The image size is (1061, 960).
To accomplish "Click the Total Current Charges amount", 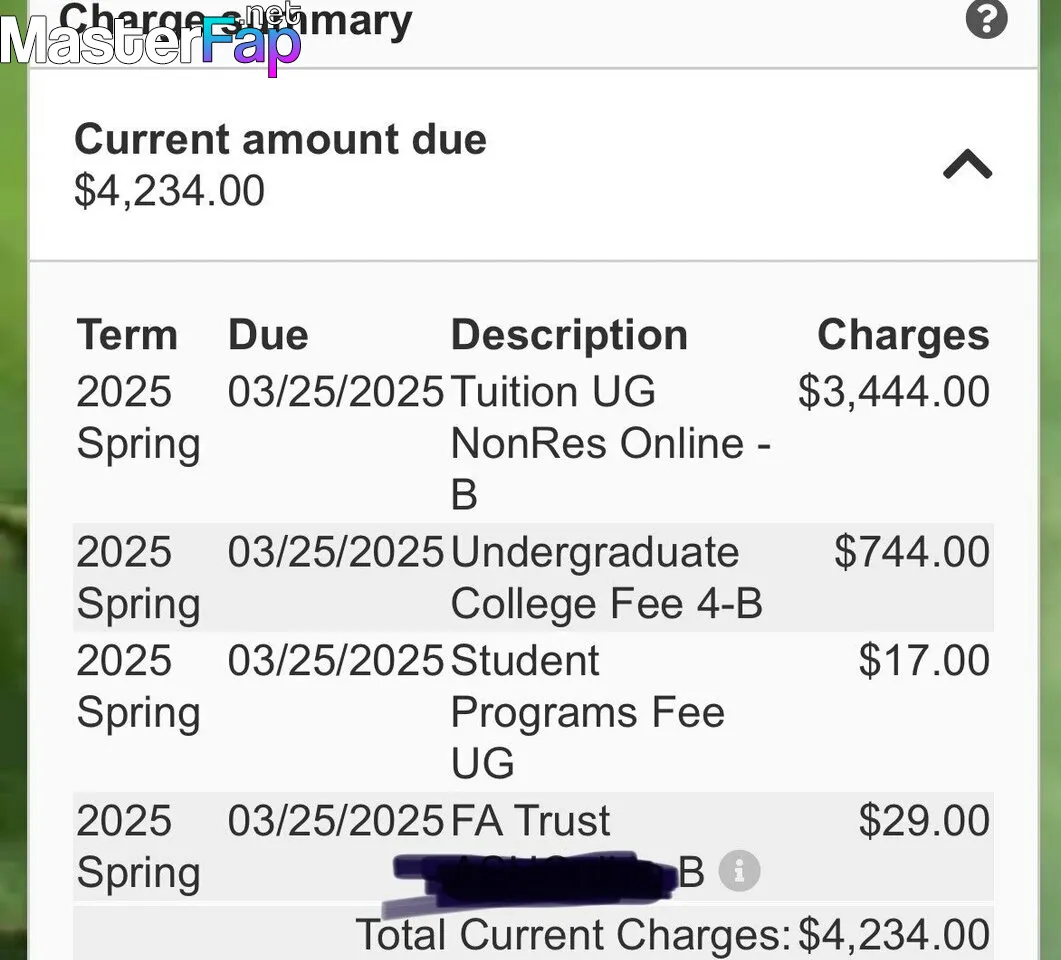I will point(894,934).
